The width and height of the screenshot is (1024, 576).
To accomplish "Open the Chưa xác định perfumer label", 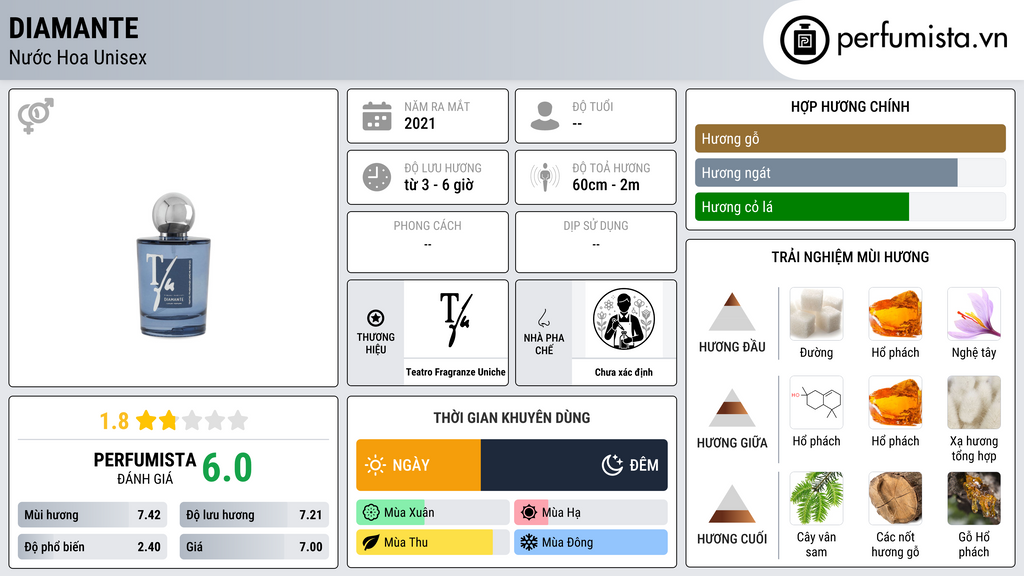I will pyautogui.click(x=624, y=372).
